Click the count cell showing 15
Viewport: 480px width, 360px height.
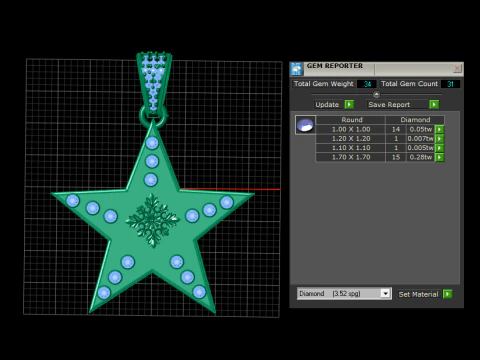(x=396, y=157)
